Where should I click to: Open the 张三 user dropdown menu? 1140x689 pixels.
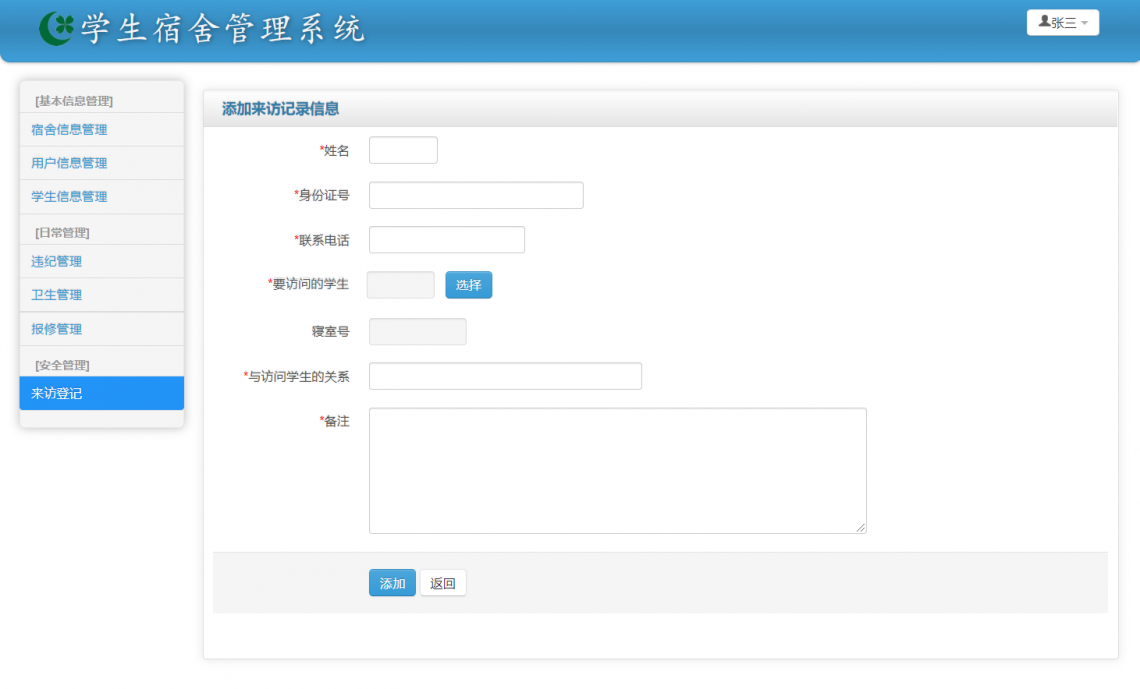click(x=1062, y=23)
